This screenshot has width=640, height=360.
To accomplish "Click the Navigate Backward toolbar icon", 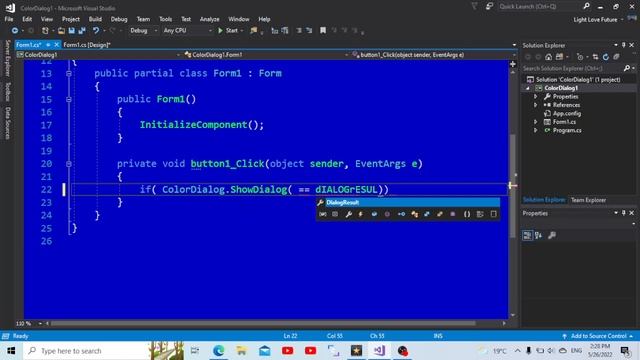I will (x=15, y=31).
